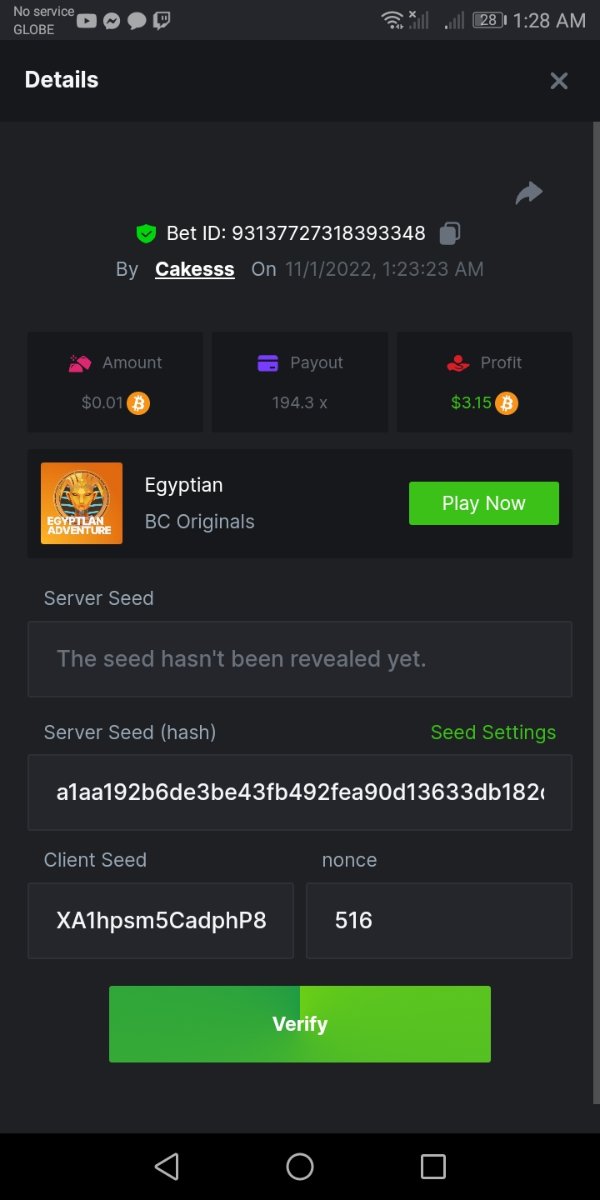
Task: Select the Server Seed hash field
Action: [300, 793]
